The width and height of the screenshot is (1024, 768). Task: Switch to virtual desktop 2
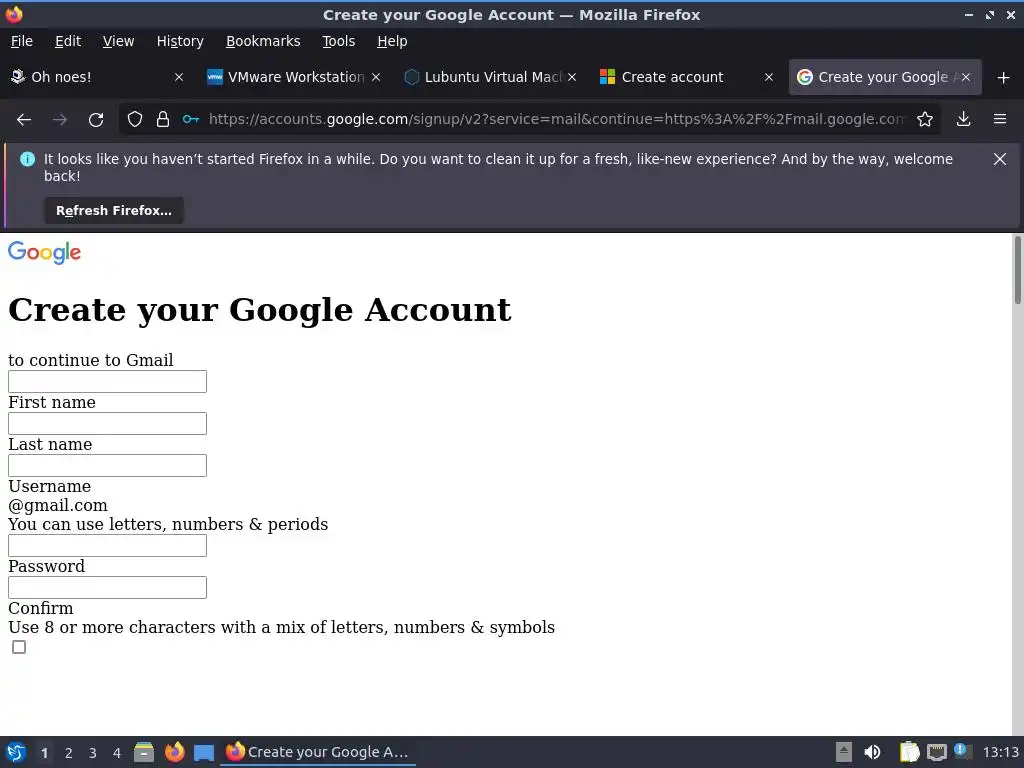(x=69, y=753)
